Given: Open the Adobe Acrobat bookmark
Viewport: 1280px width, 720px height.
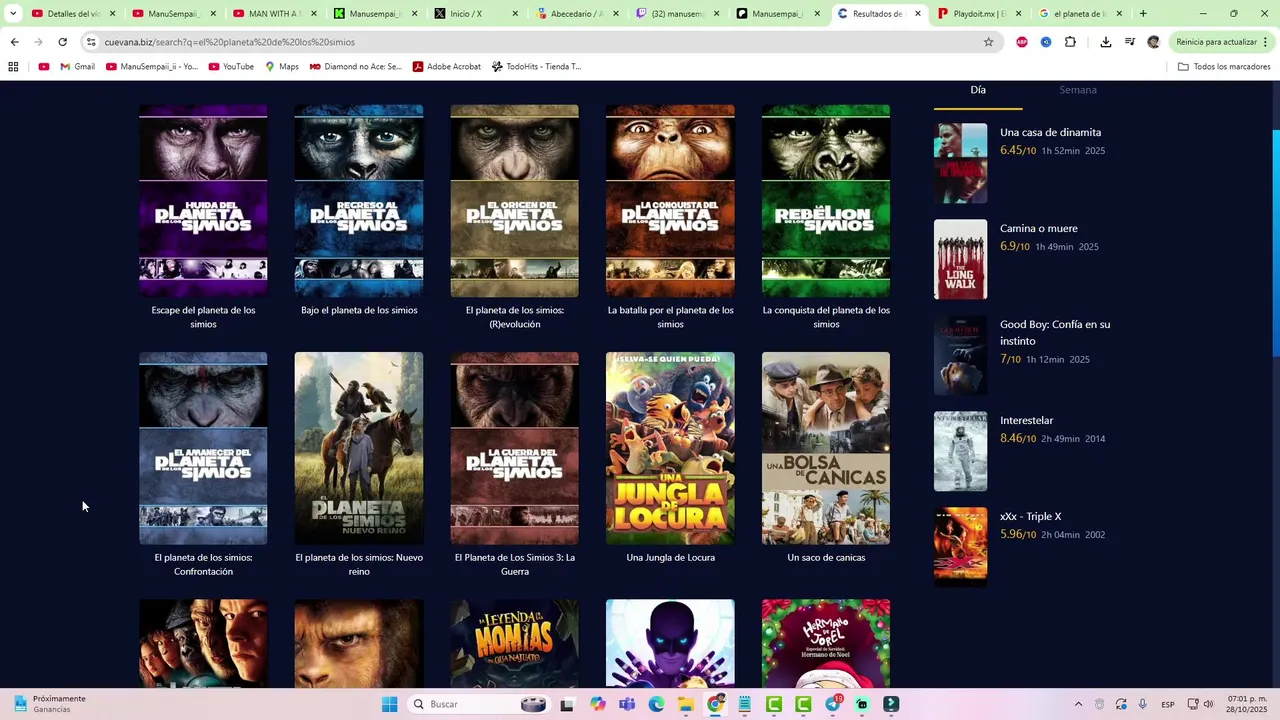Looking at the screenshot, I should [446, 67].
